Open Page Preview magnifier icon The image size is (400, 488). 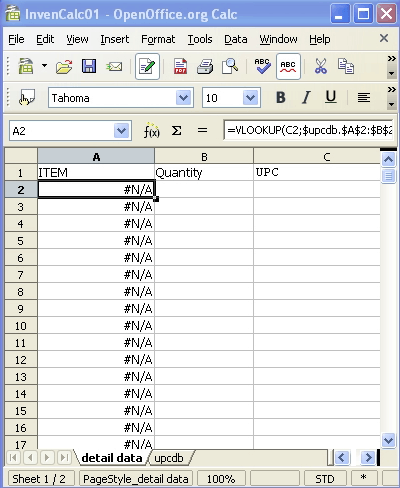tap(230, 66)
